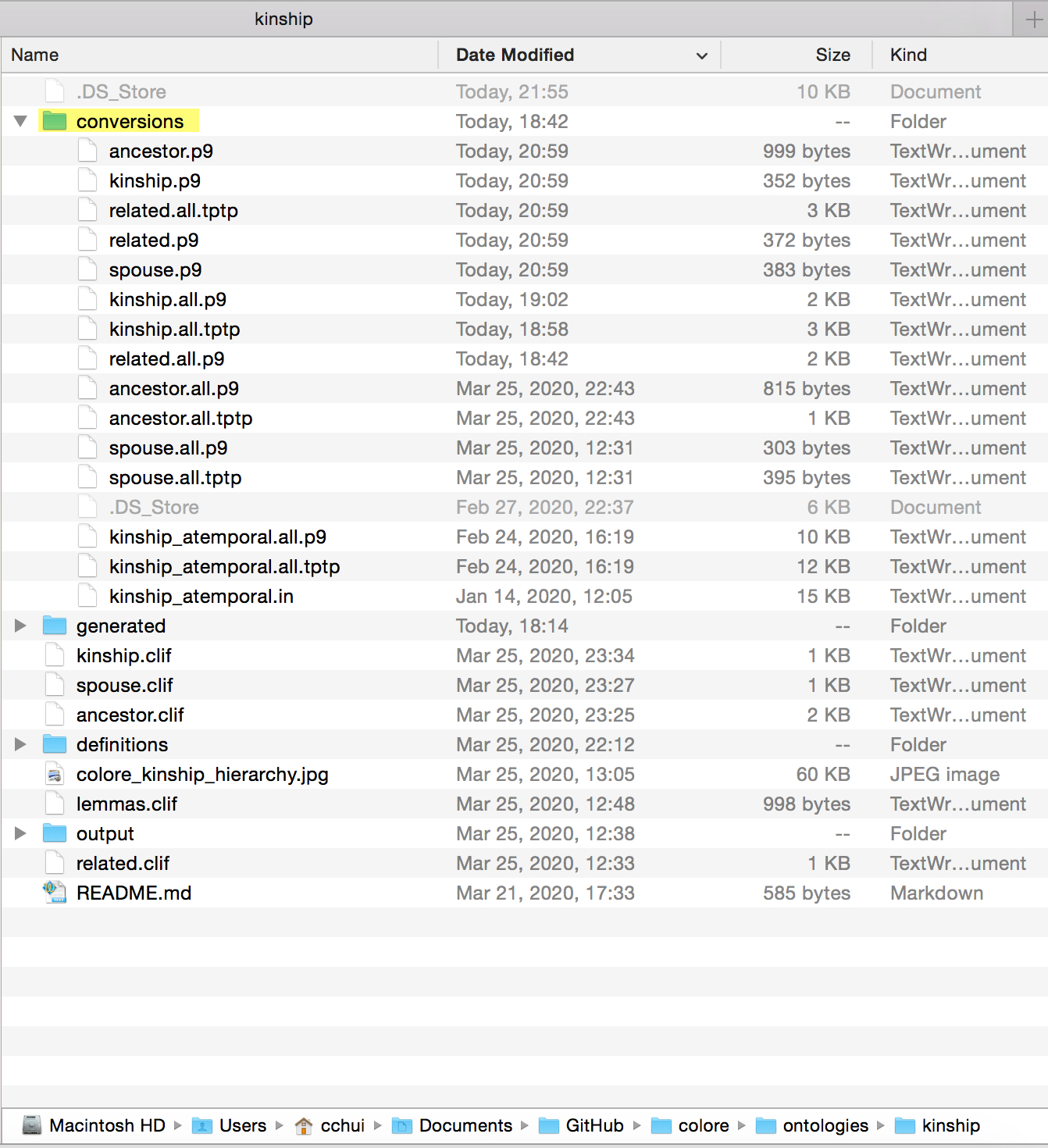This screenshot has height=1148, width=1048.
Task: Click the related.all.tptp document icon
Action: point(87,210)
